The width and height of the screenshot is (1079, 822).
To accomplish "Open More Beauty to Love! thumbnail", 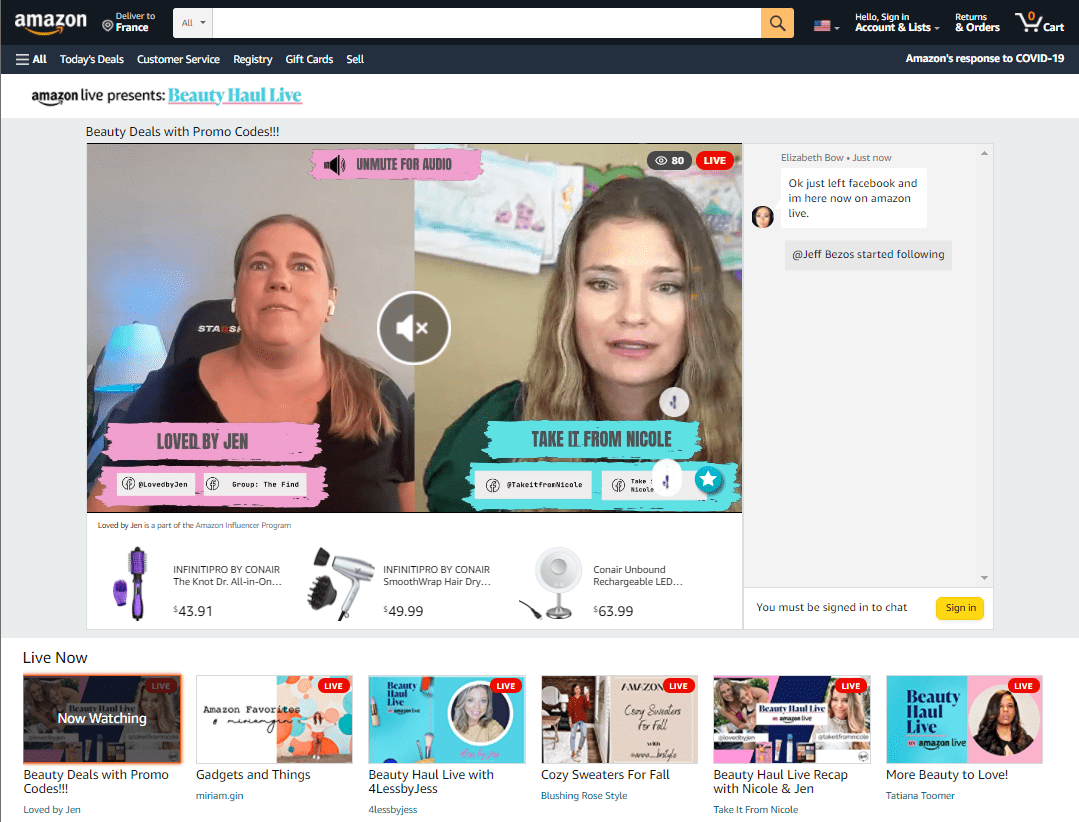I will (964, 719).
